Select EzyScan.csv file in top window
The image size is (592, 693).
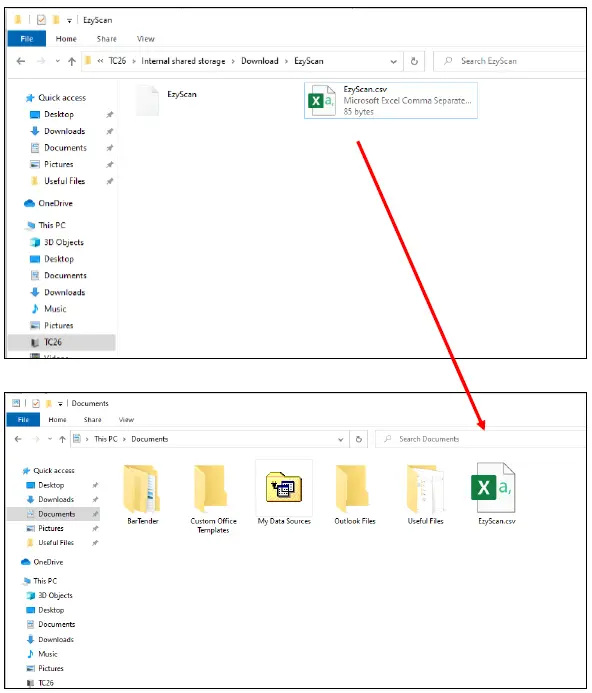pos(390,100)
